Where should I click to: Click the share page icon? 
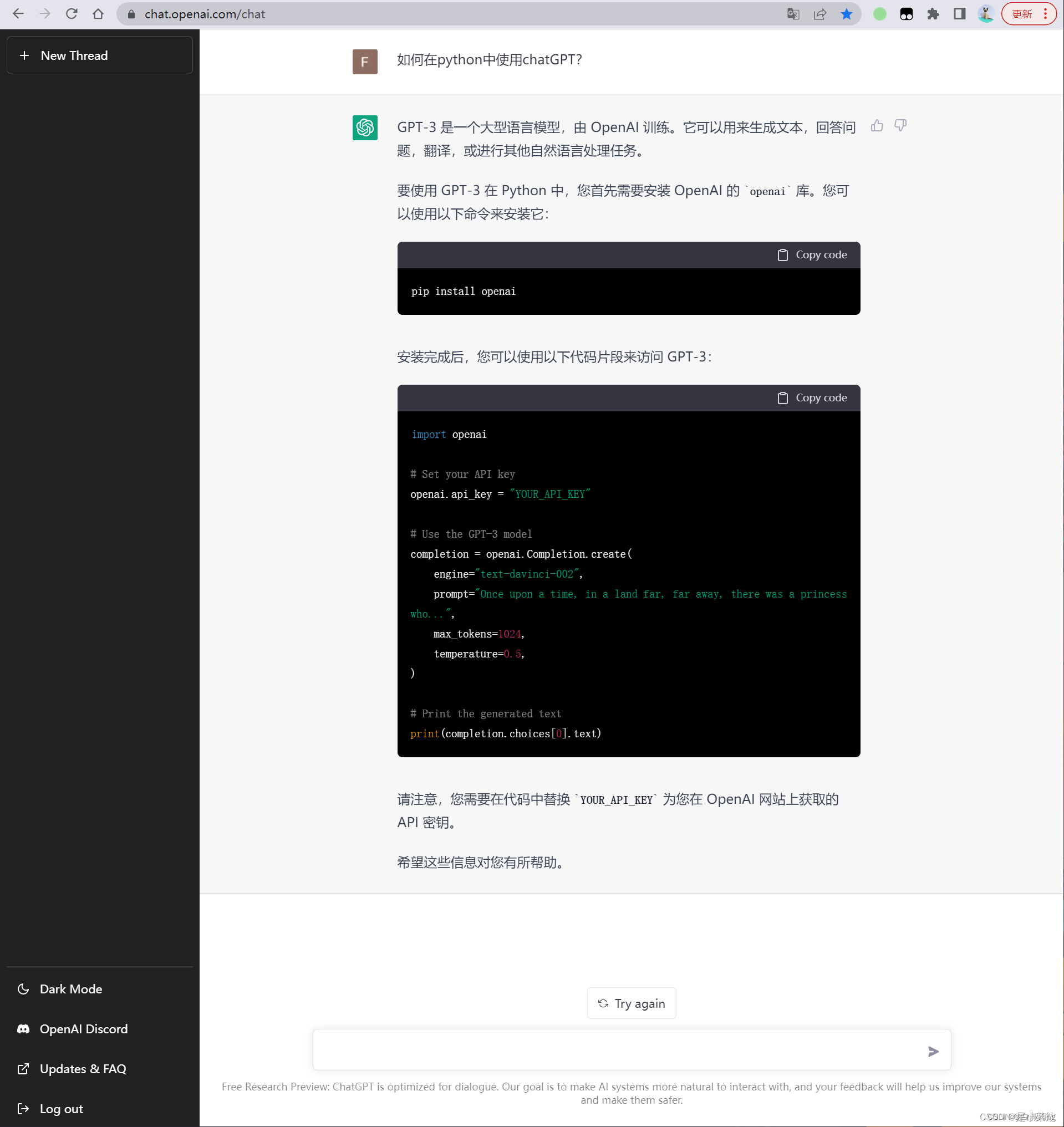pyautogui.click(x=819, y=14)
